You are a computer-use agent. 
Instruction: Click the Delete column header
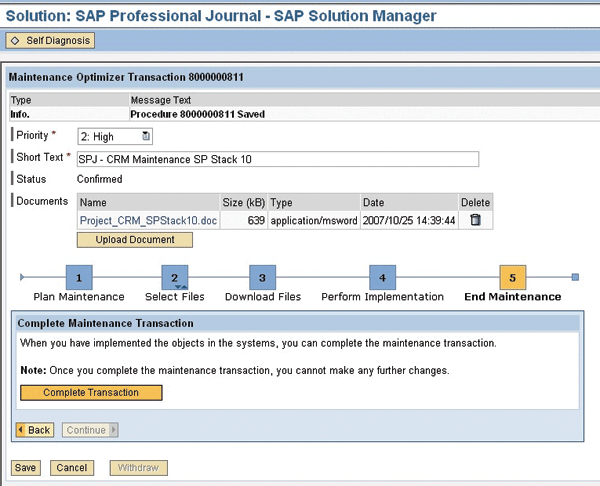pos(476,202)
